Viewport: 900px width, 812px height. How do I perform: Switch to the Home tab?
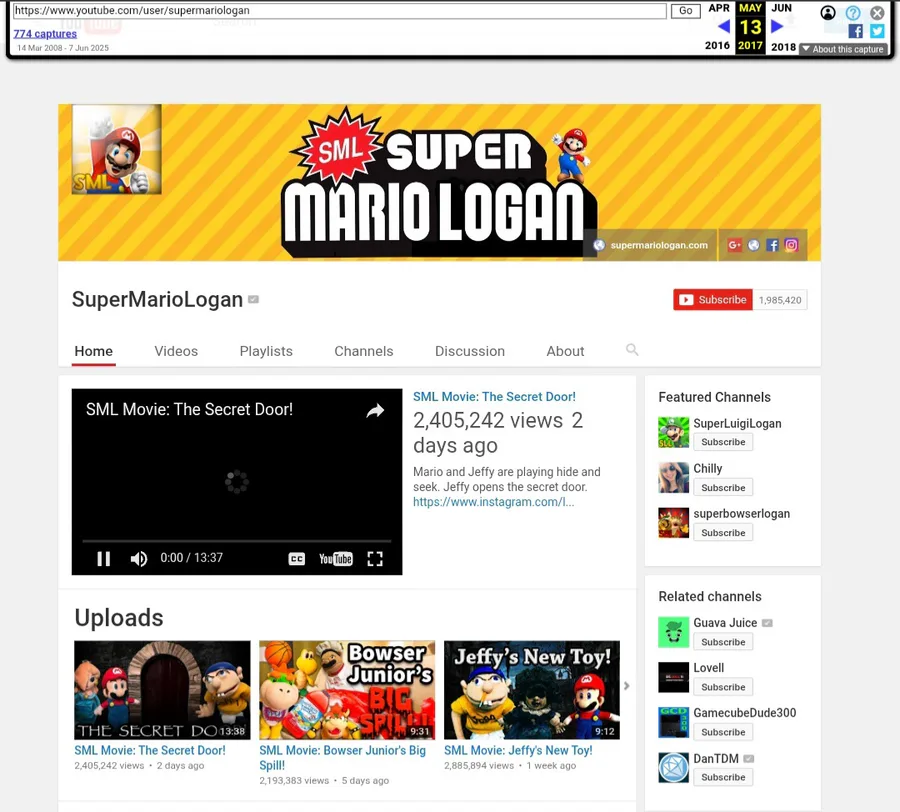[94, 351]
